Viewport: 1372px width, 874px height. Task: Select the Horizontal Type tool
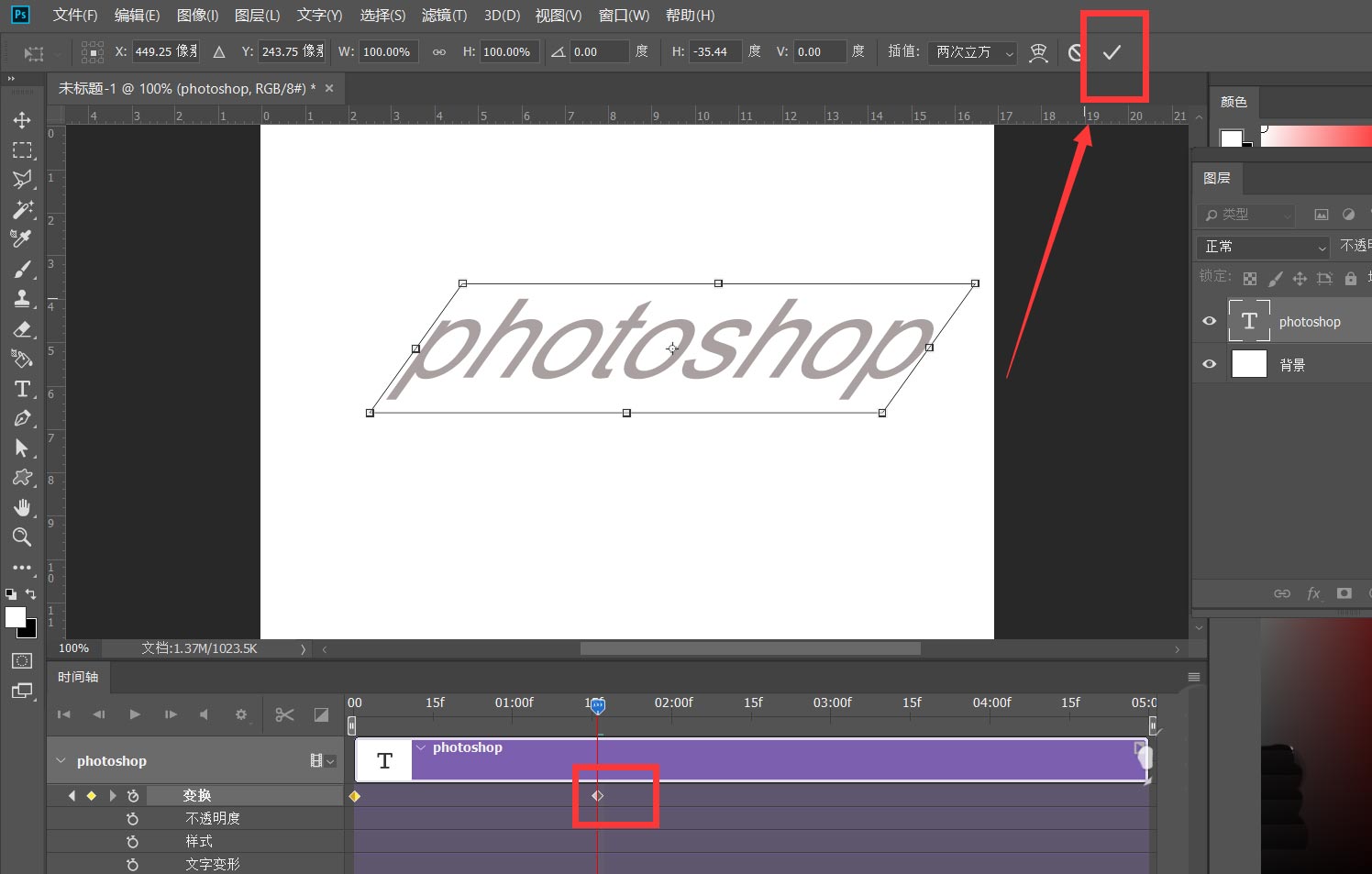[x=22, y=389]
